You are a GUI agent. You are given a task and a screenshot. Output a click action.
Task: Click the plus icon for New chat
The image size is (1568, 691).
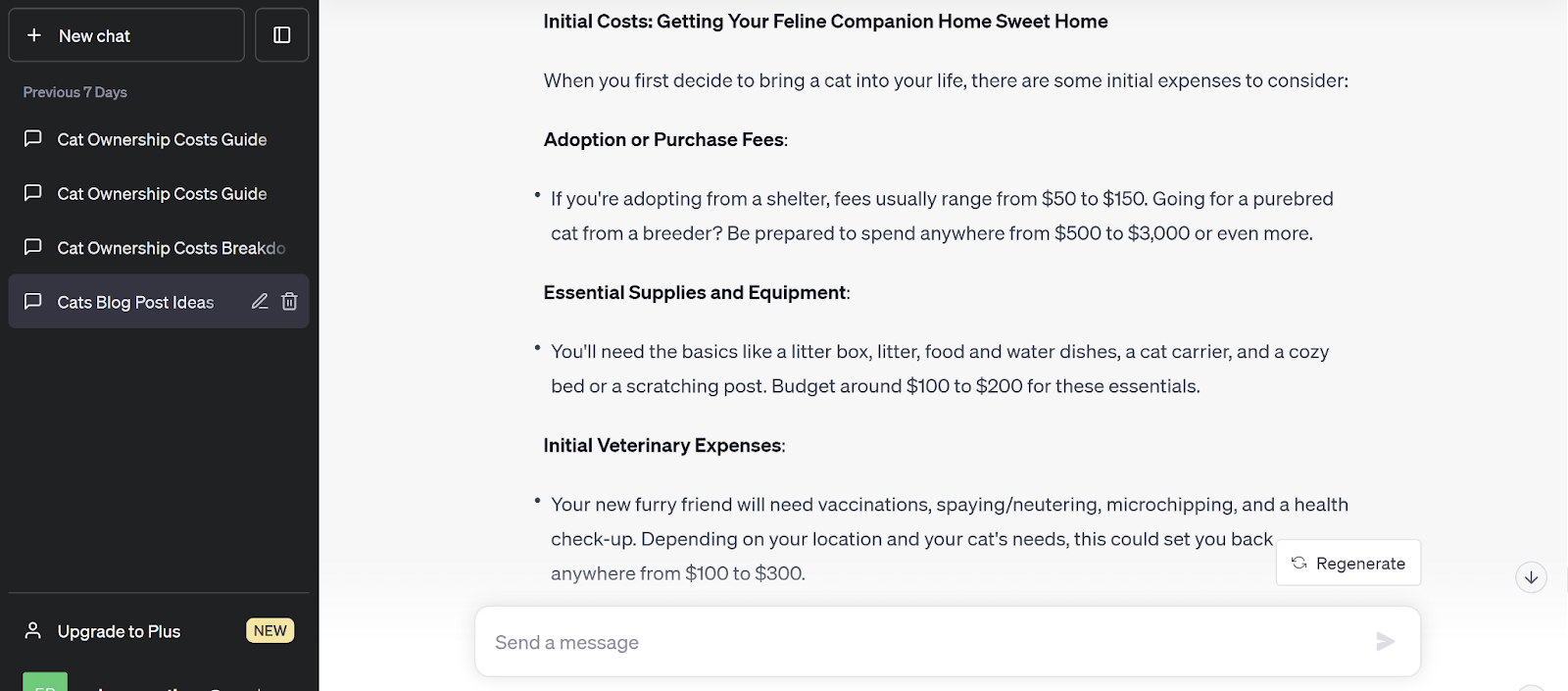[x=34, y=35]
